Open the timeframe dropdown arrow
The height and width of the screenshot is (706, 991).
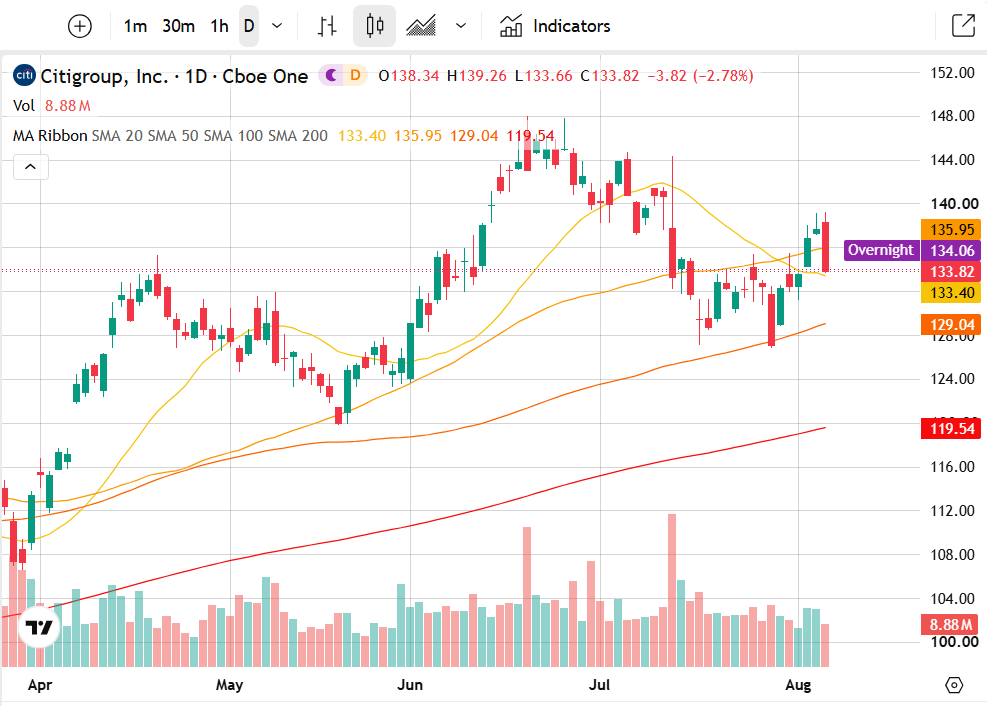coord(277,26)
